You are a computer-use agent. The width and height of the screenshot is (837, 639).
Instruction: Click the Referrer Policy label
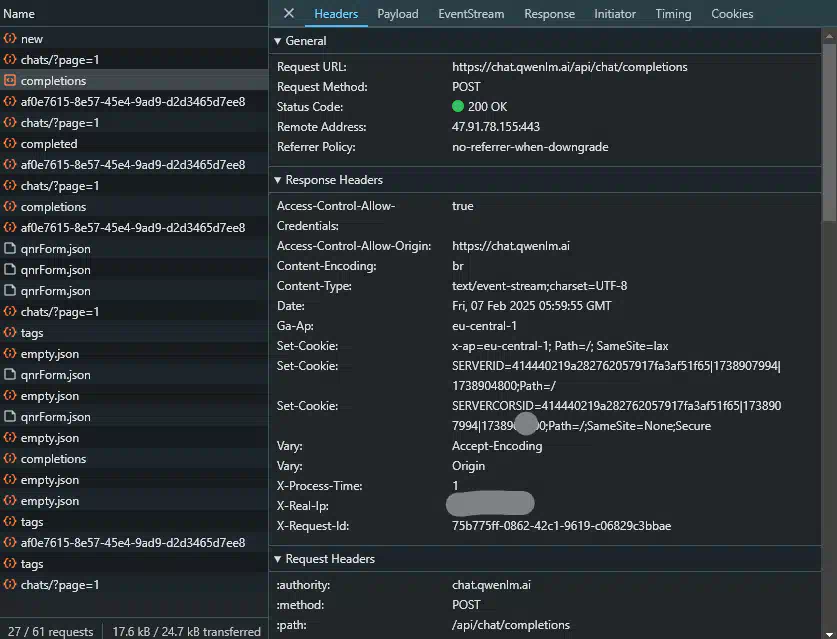point(316,147)
